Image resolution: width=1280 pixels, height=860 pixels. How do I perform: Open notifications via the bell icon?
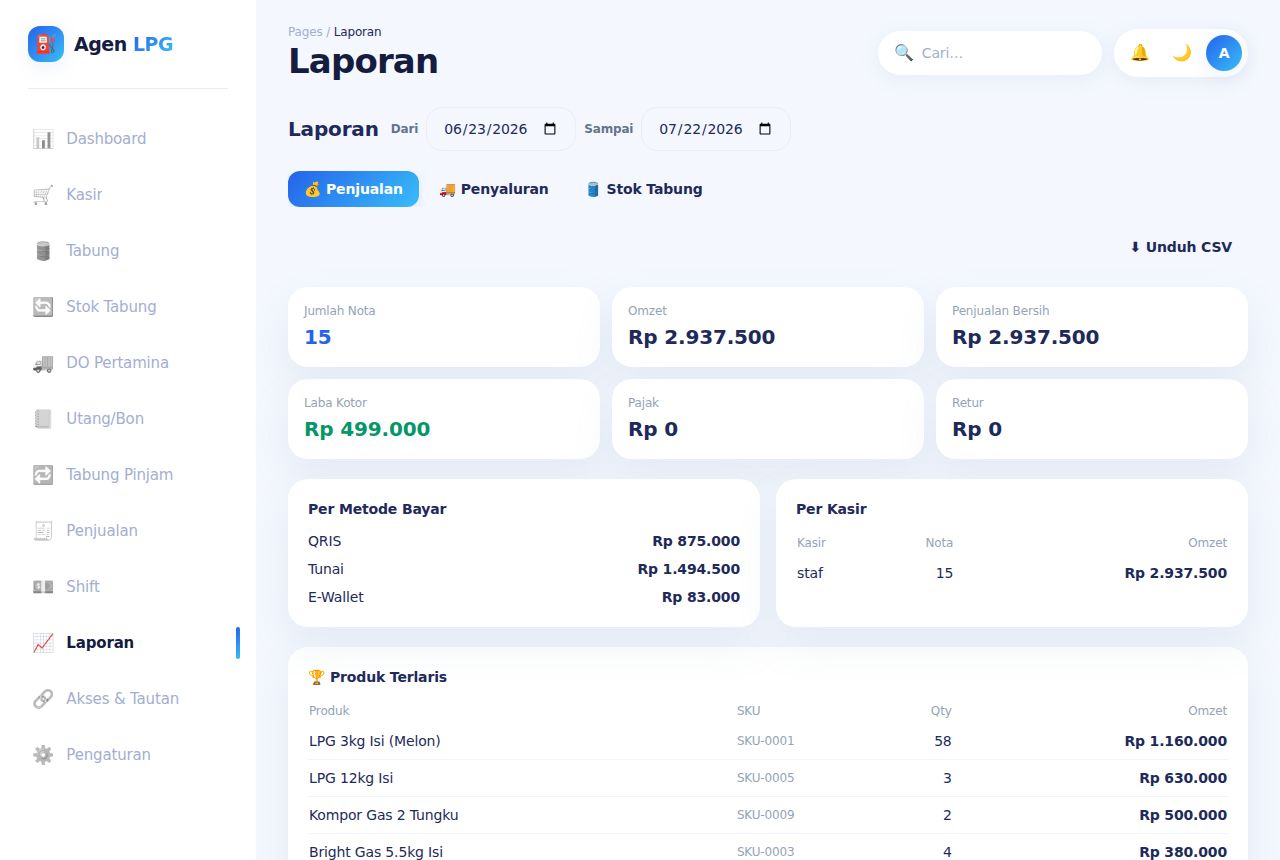click(x=1140, y=53)
